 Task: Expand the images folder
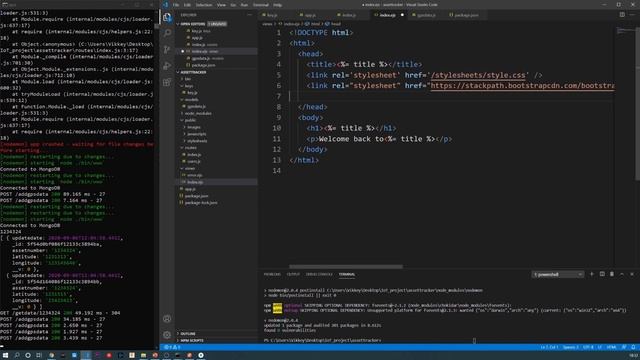click(x=193, y=127)
